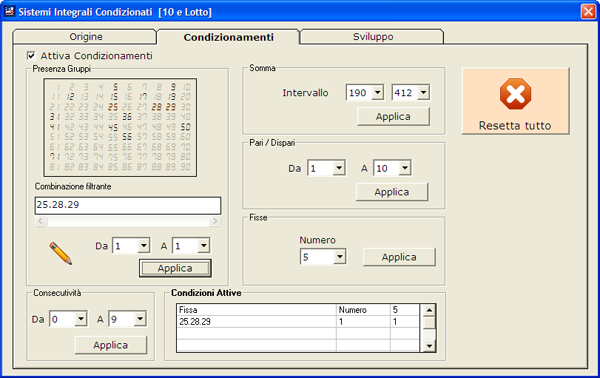Toggle number 5 in the number grid
Image resolution: width=600 pixels, height=378 pixels.
(115, 87)
